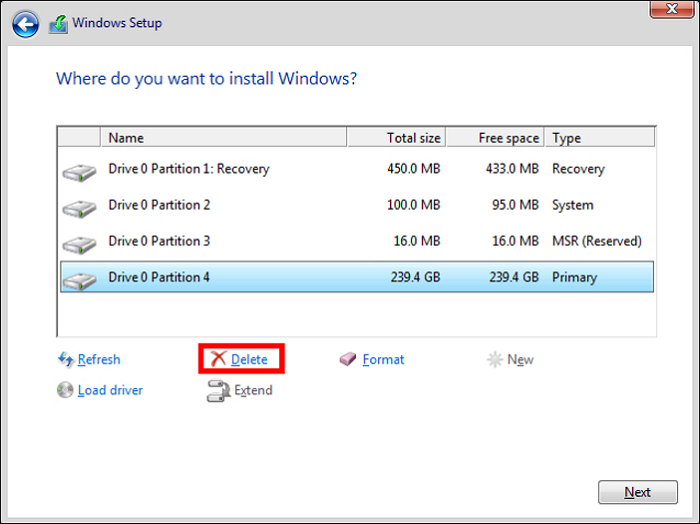Image resolution: width=700 pixels, height=524 pixels.
Task: Click the red X Delete icon
Action: pyautogui.click(x=218, y=358)
